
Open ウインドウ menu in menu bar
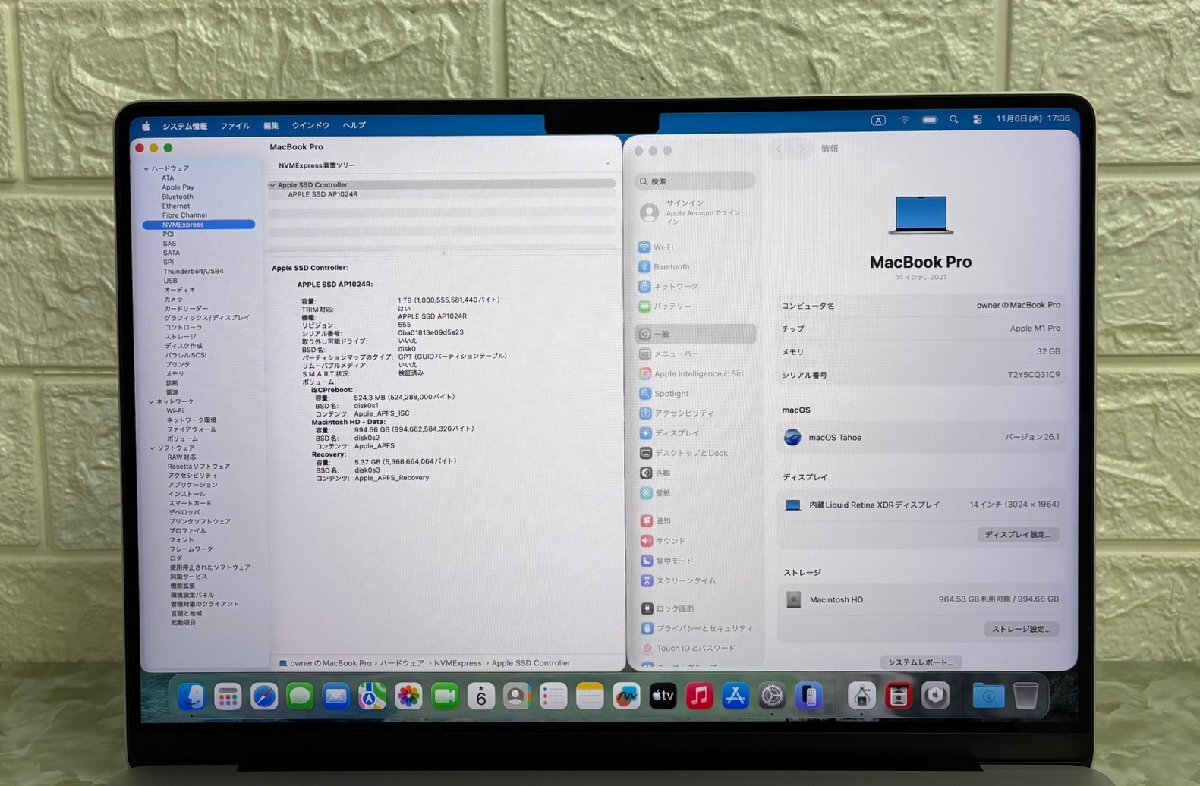pyautogui.click(x=310, y=126)
